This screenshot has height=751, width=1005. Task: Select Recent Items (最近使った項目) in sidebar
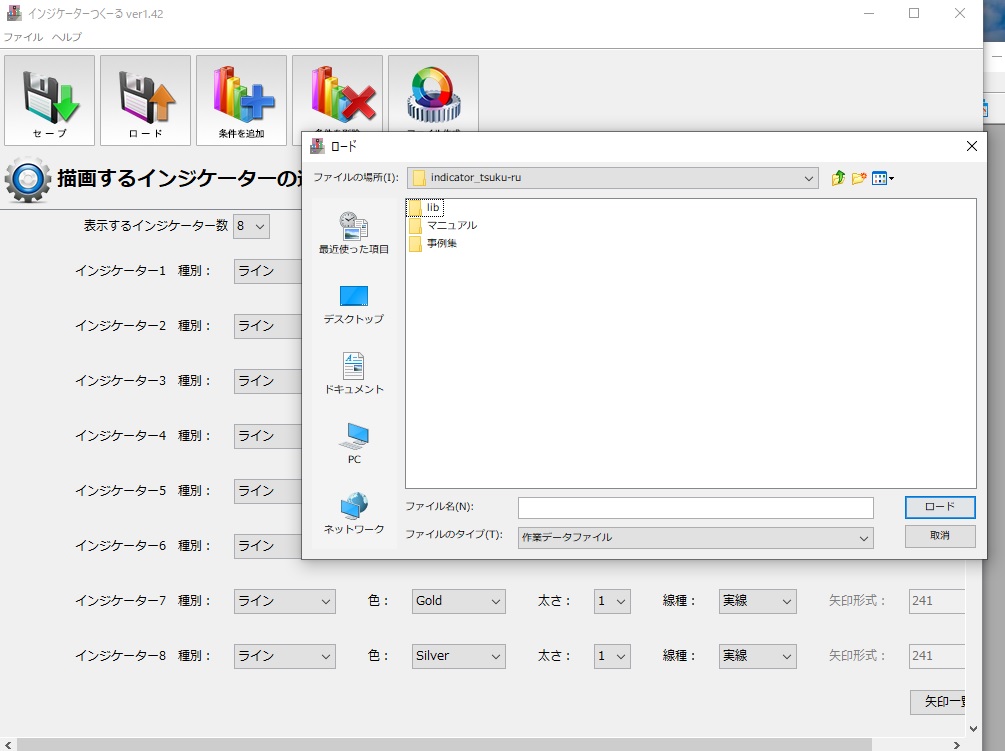point(353,232)
